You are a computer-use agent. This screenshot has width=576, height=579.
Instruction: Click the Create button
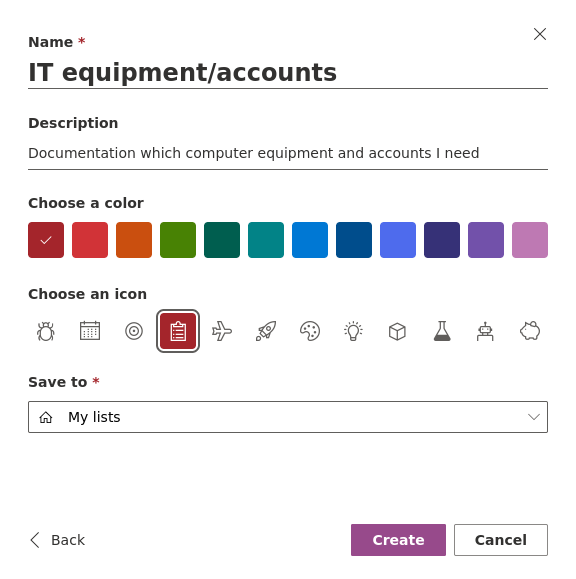click(x=398, y=540)
